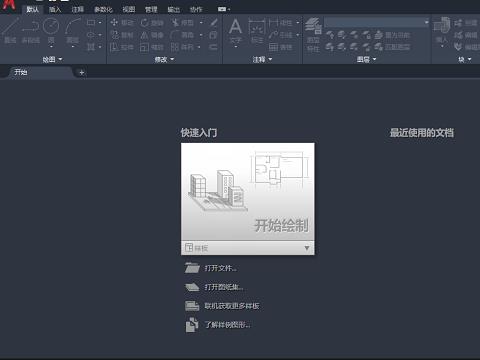
Task: Switch to the Manage (管理) ribbon tab
Action: 151,9
